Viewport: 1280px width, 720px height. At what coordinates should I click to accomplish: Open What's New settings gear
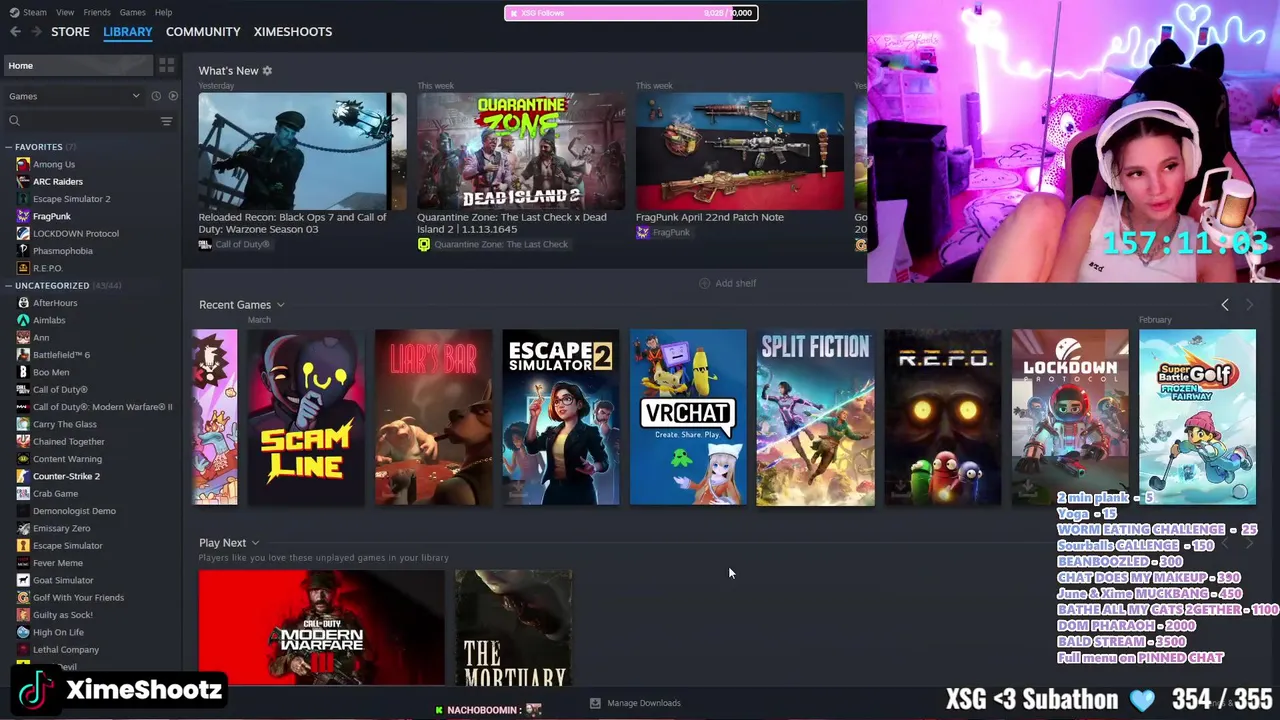coord(267,71)
